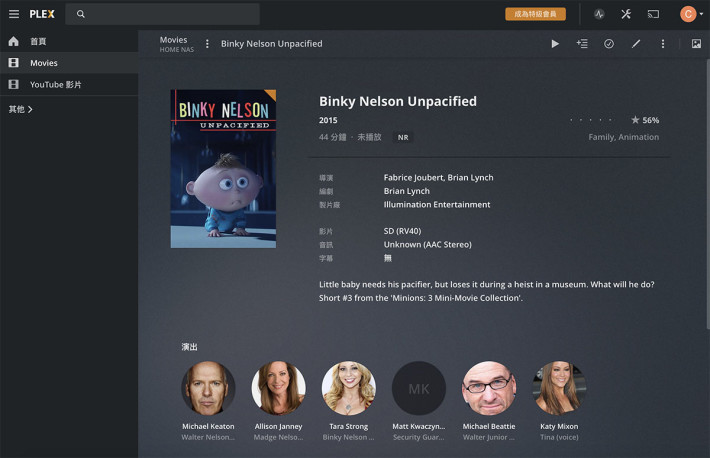This screenshot has width=710, height=458.
Task: Add the movie to the play queue
Action: click(582, 43)
